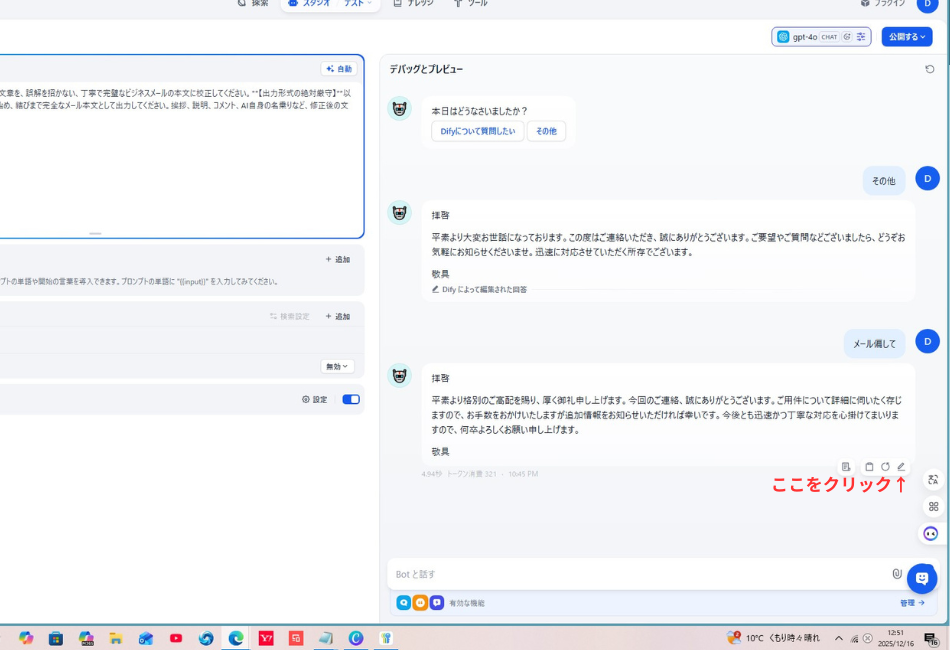Open the log via document icon beside reply

pos(846,466)
